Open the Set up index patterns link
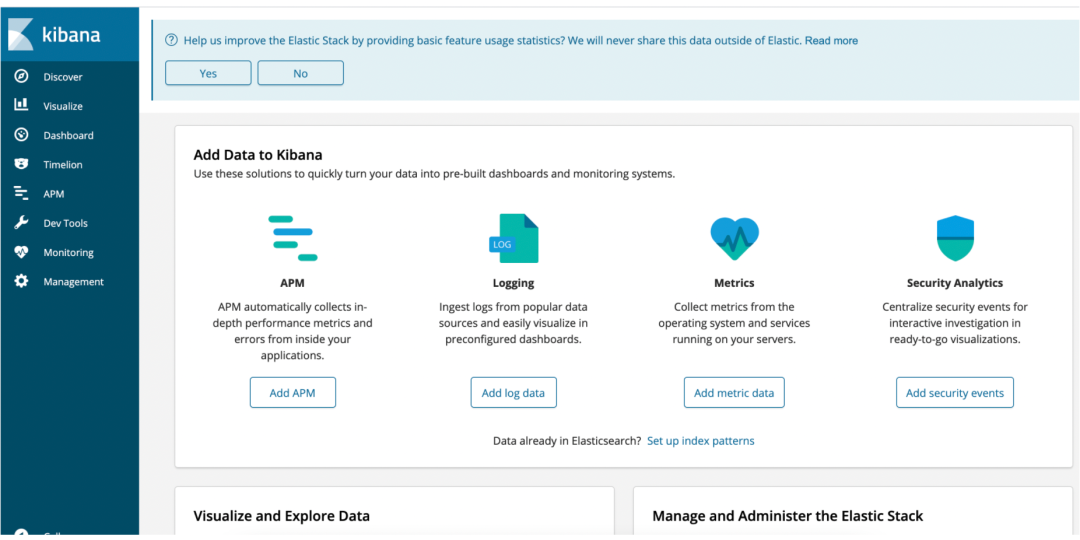 click(700, 441)
